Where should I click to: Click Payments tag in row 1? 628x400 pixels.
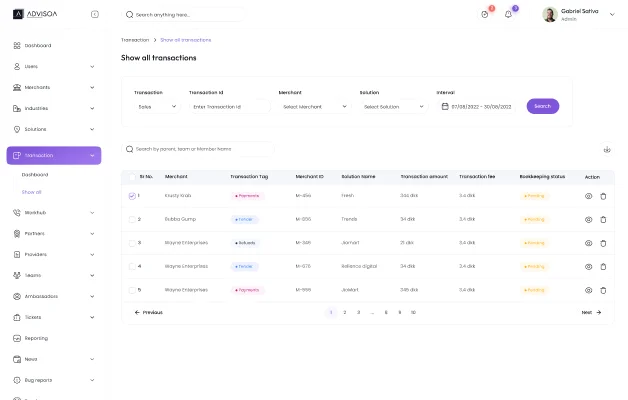point(247,196)
